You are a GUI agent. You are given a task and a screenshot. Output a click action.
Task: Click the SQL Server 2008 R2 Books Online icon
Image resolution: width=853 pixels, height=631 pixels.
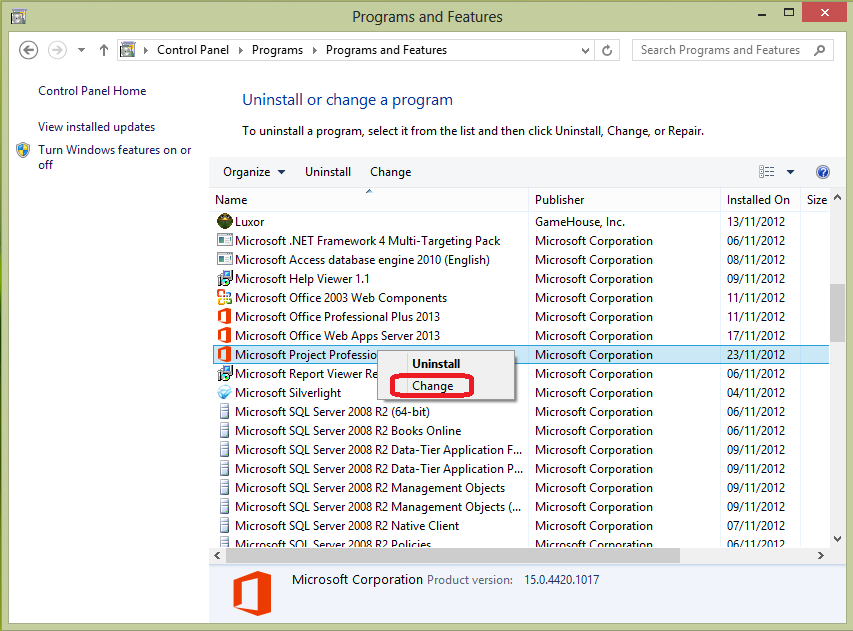pos(224,431)
